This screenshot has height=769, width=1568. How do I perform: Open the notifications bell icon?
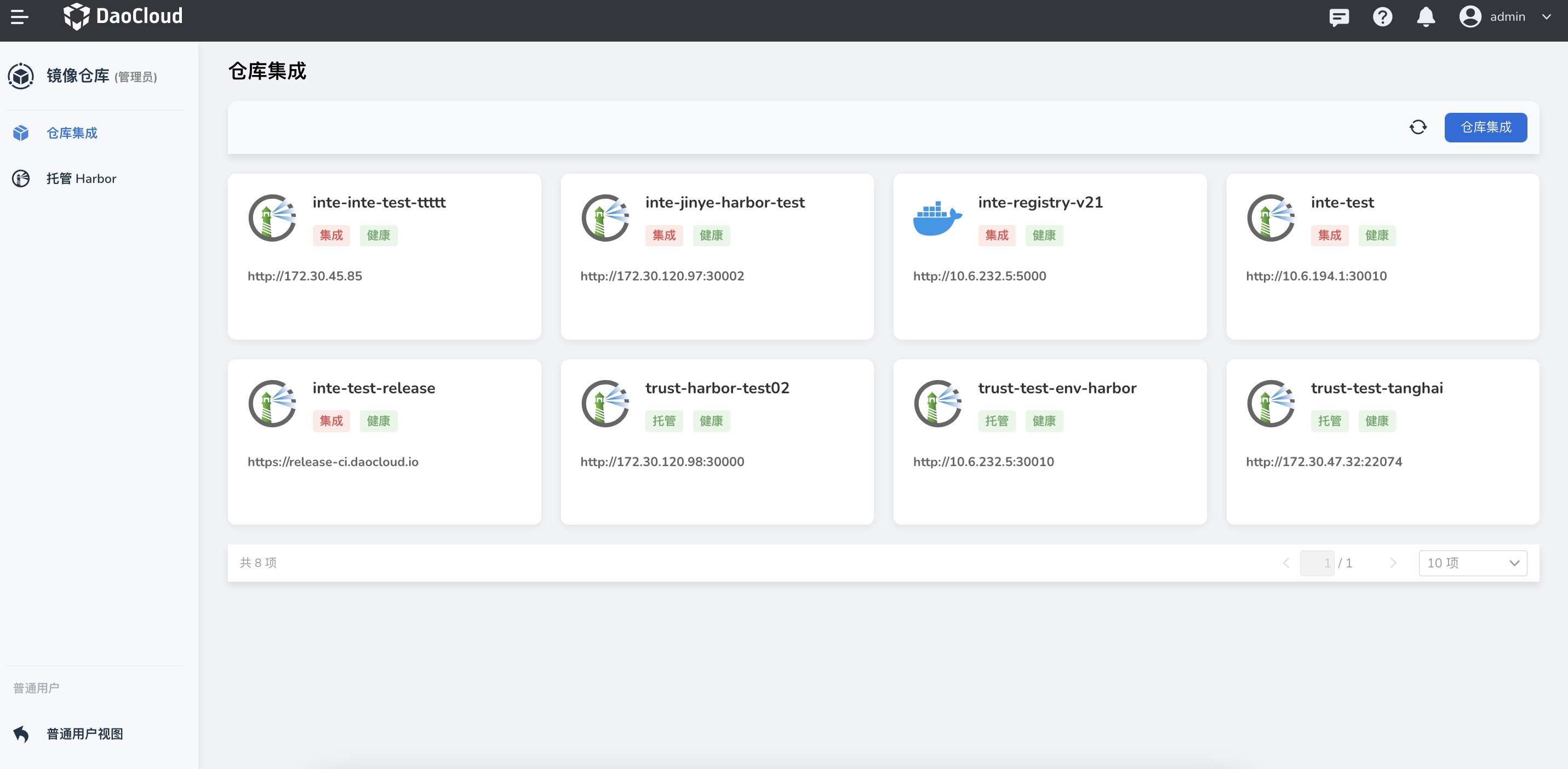1426,17
